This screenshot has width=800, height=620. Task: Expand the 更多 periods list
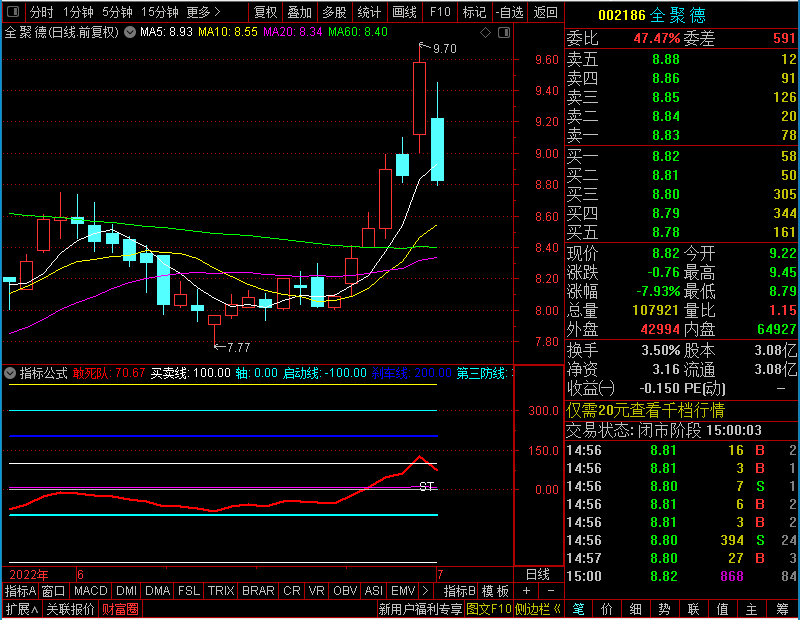(x=203, y=12)
